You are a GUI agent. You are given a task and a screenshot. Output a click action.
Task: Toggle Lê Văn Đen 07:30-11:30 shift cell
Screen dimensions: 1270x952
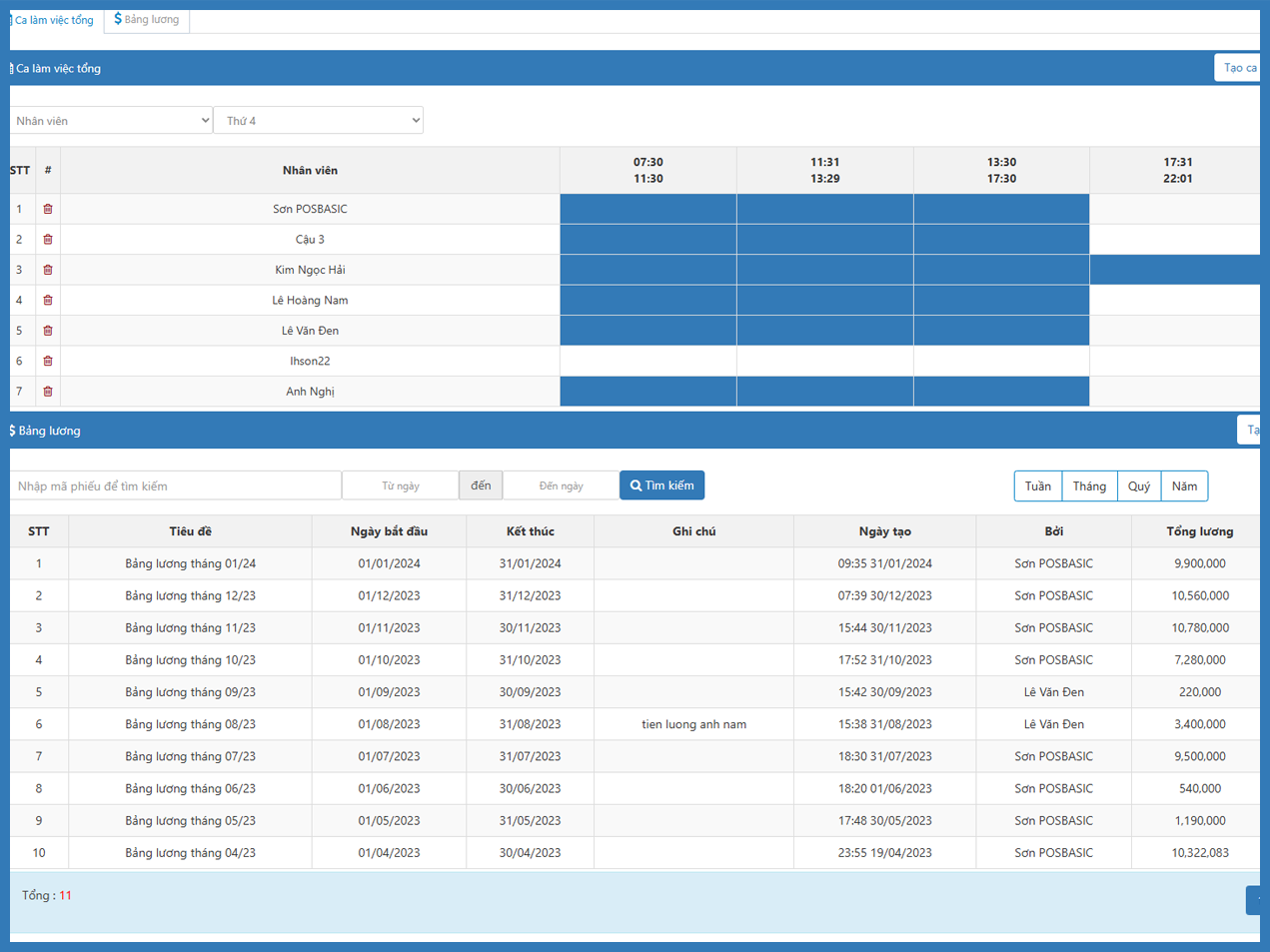tap(648, 331)
